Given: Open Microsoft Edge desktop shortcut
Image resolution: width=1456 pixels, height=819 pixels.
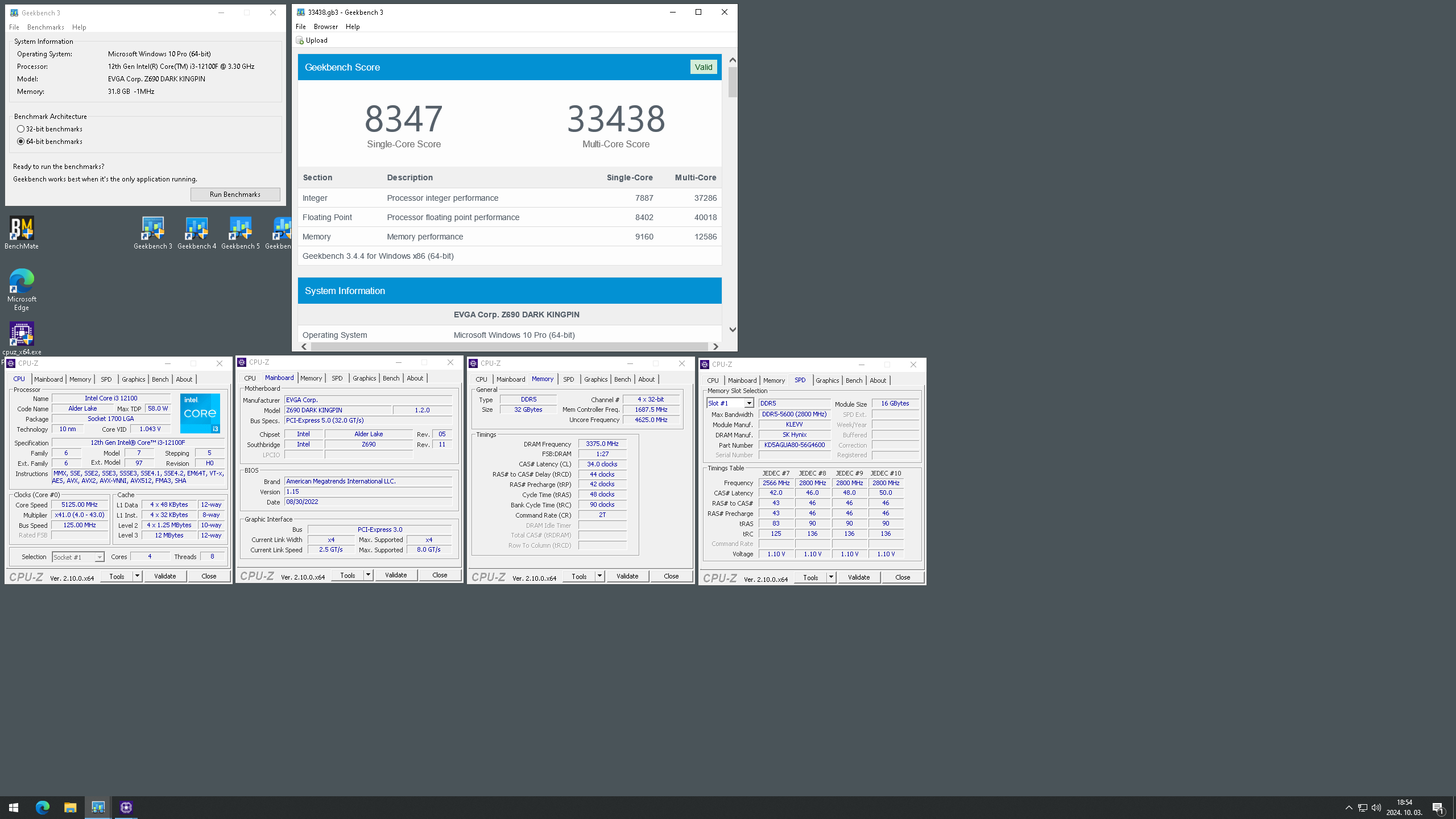Looking at the screenshot, I should pos(22,289).
